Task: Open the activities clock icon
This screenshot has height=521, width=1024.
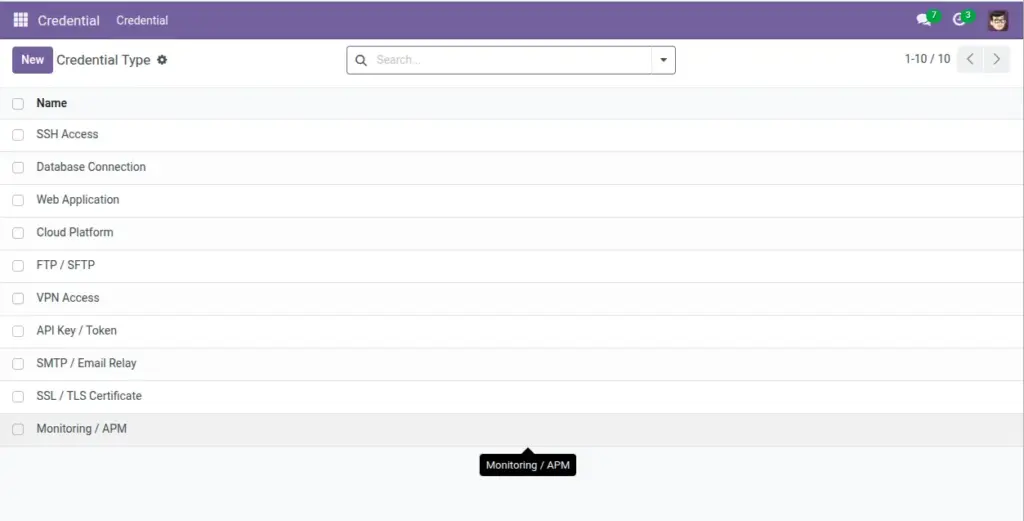Action: [959, 20]
